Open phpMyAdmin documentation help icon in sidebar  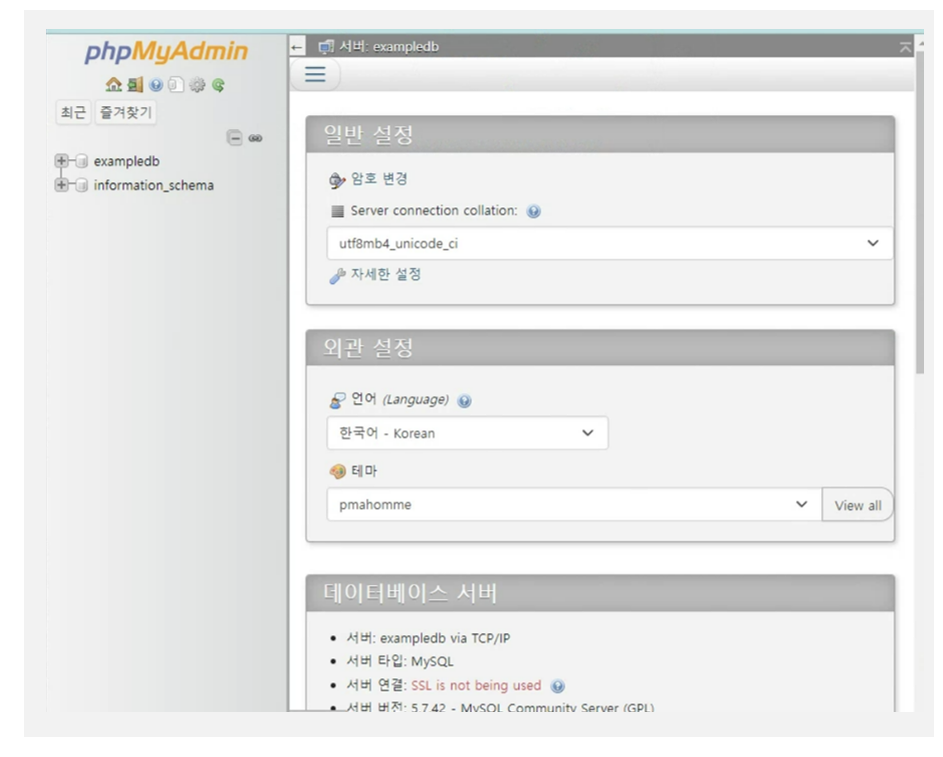click(x=156, y=85)
